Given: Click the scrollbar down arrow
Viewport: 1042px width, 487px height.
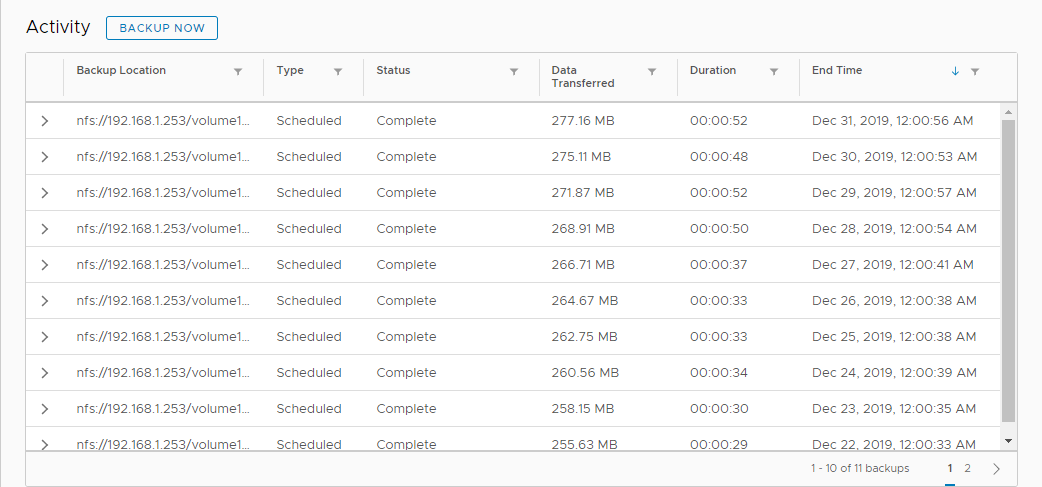Looking at the screenshot, I should click(x=1008, y=440).
